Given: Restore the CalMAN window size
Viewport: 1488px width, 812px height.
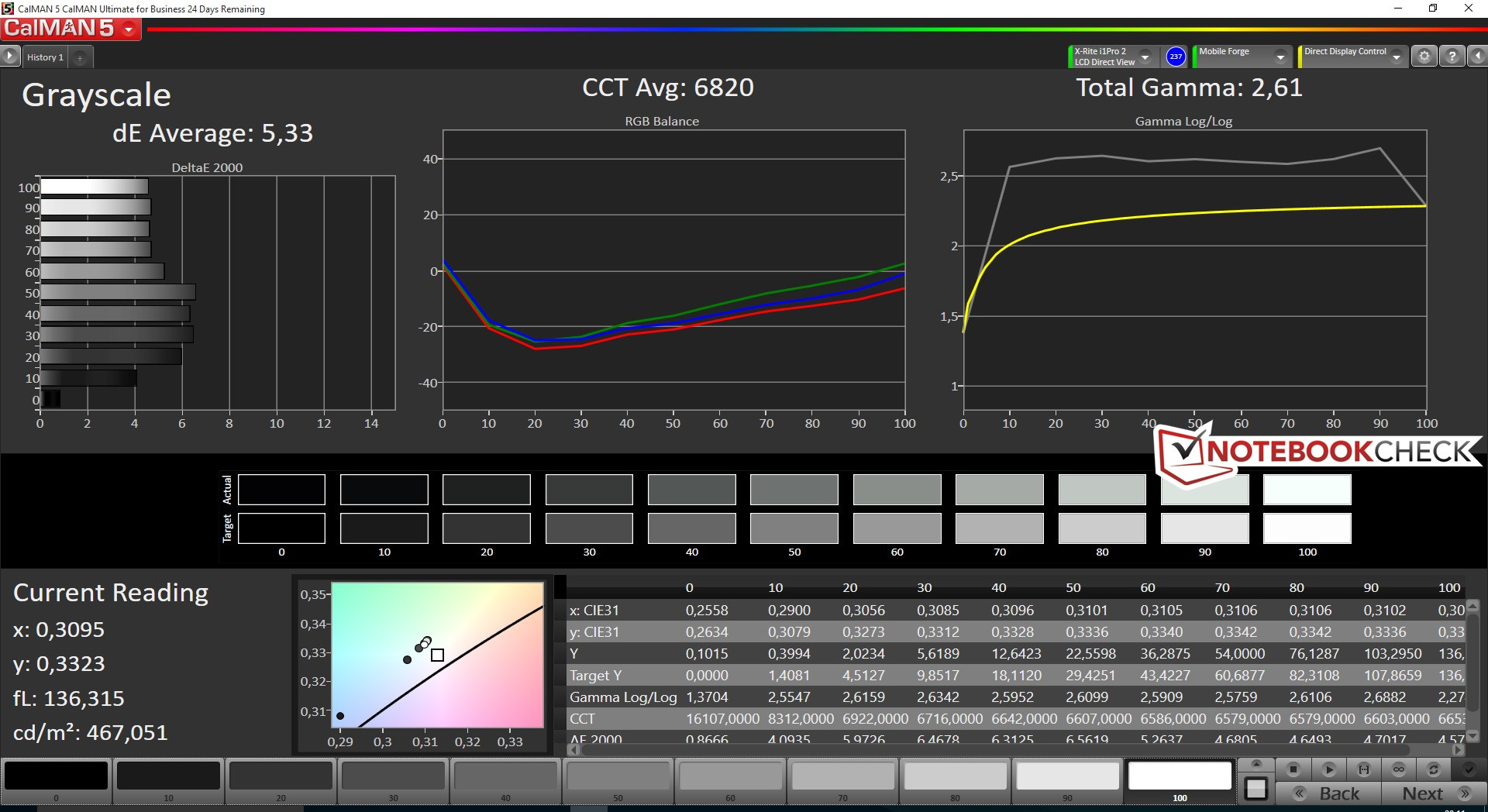Looking at the screenshot, I should (x=1433, y=9).
